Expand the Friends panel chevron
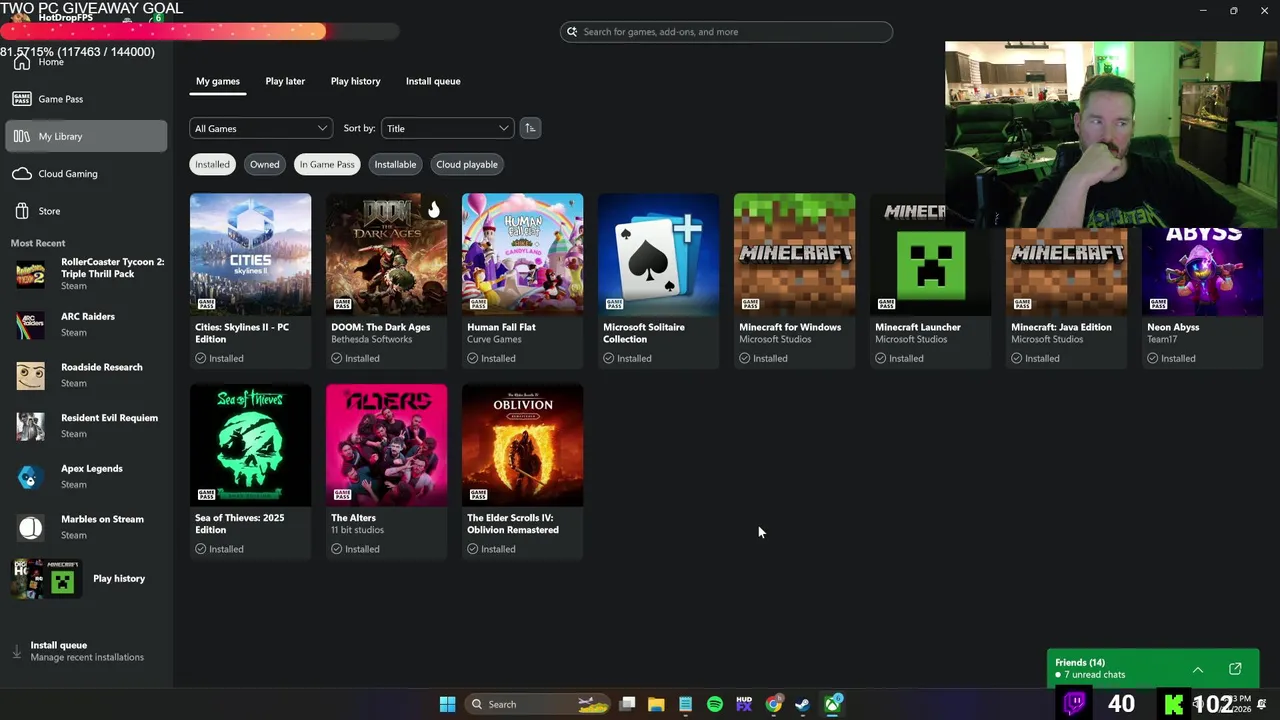1280x720 pixels. (1198, 669)
